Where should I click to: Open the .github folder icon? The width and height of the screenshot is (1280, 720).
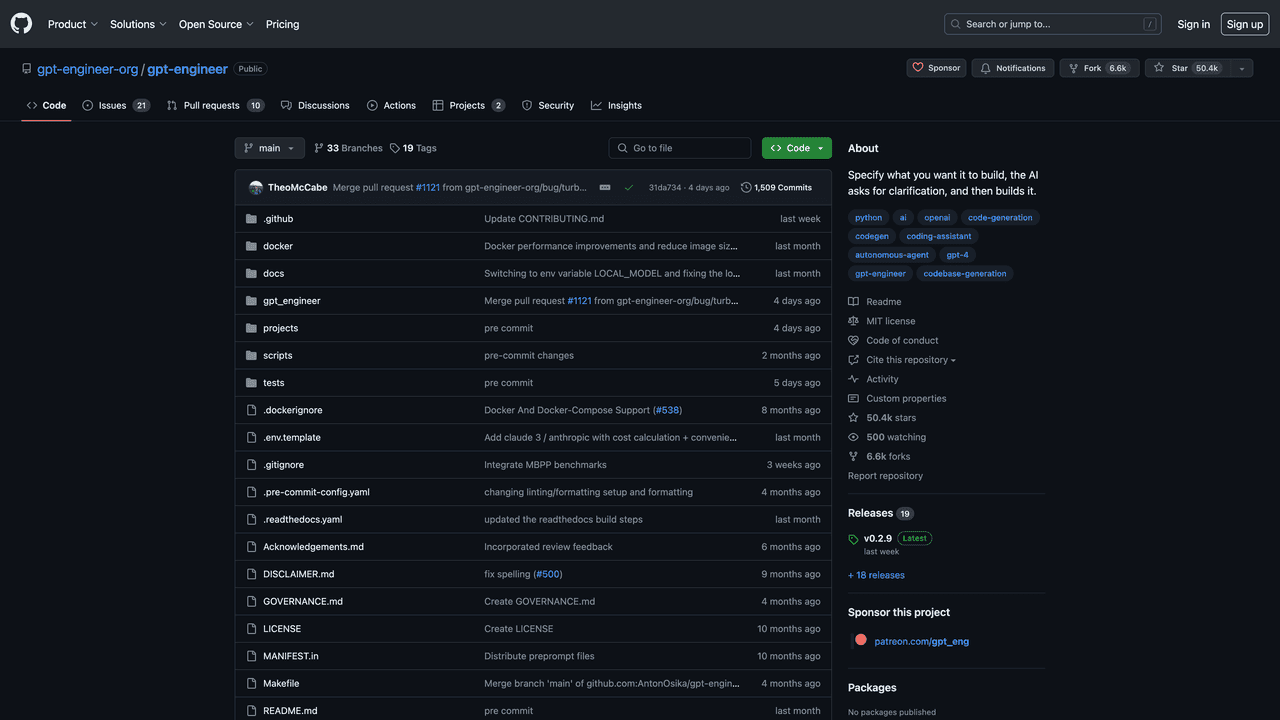point(252,219)
